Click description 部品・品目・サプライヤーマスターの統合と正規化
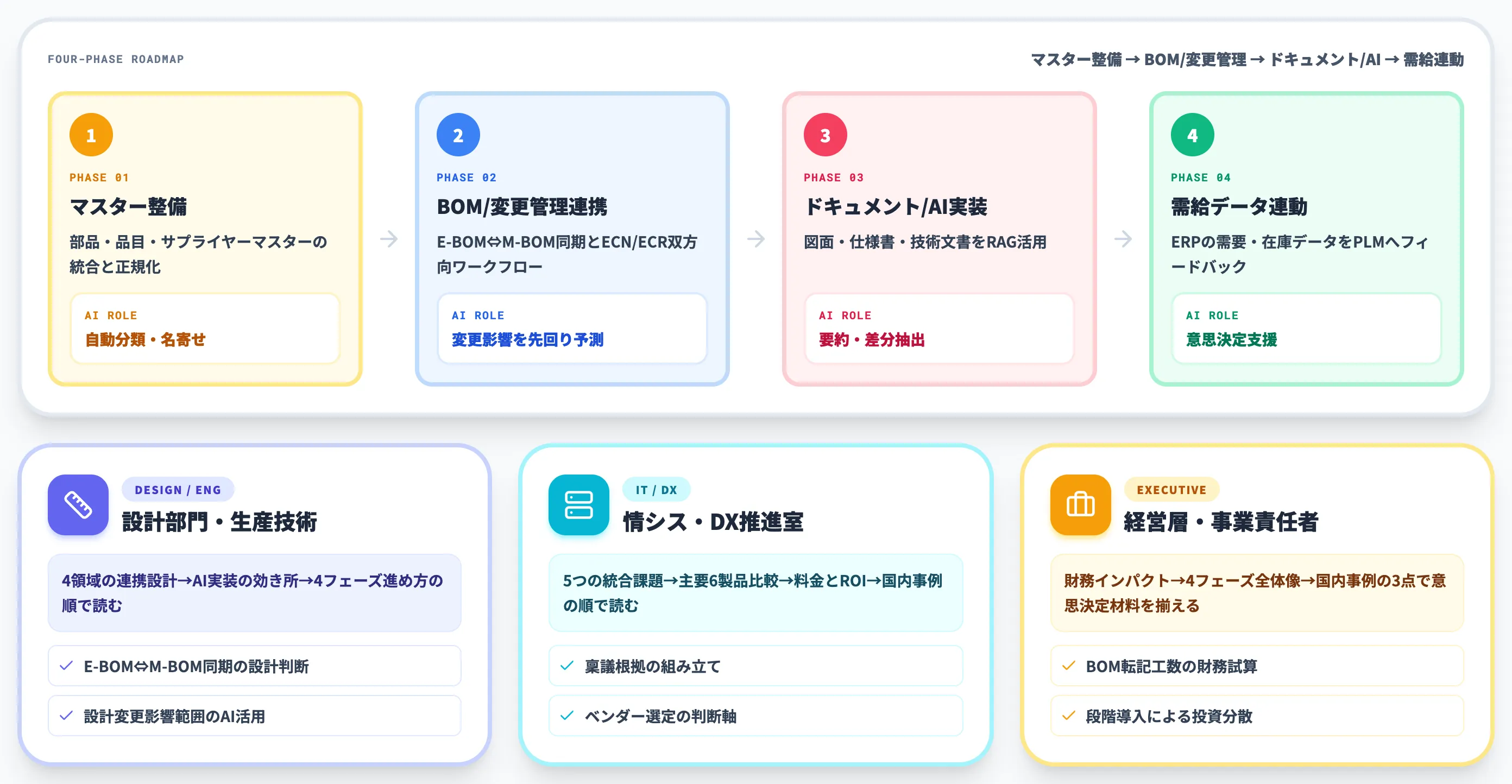Screen dimensions: 1512x784 point(198,254)
